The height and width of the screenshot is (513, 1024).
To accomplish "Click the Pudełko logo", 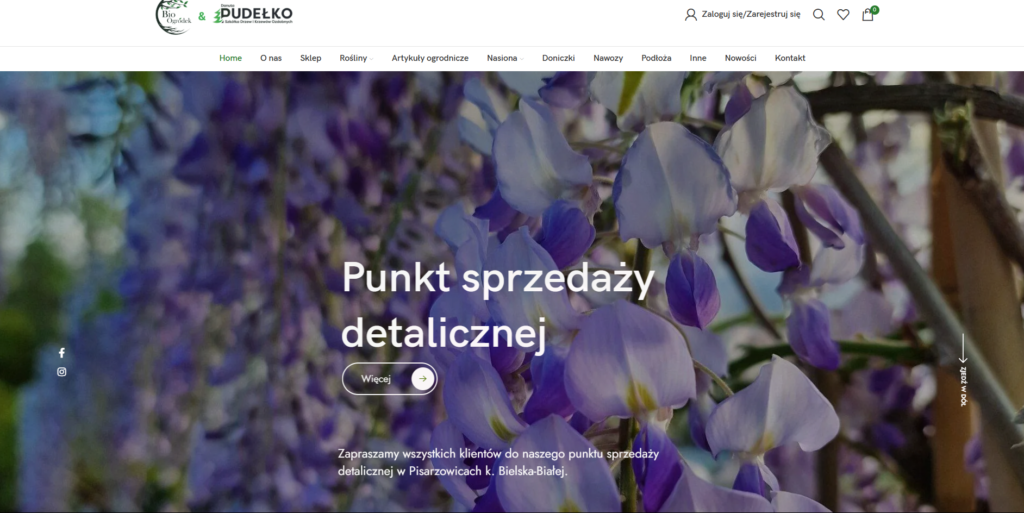I will click(x=253, y=14).
